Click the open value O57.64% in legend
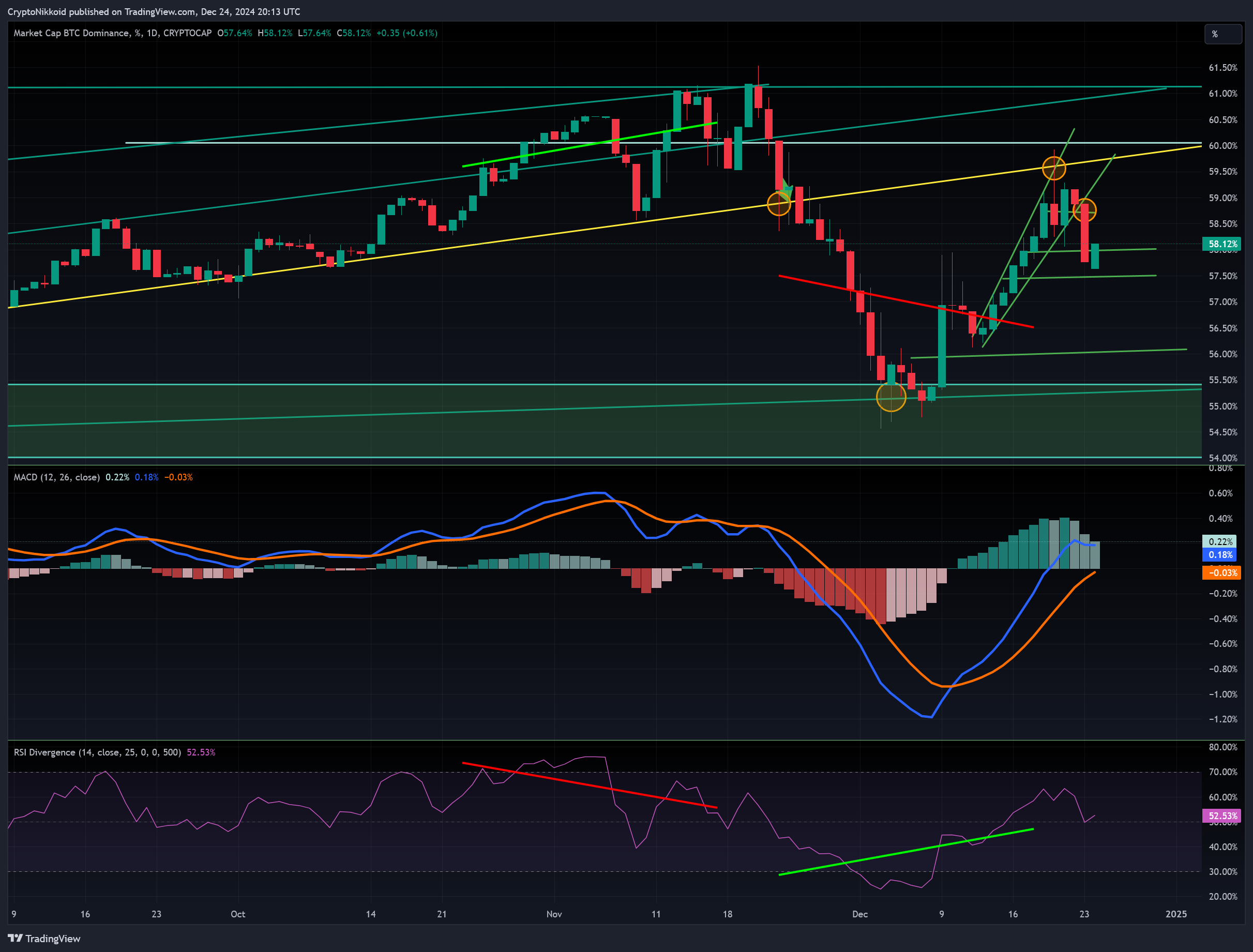The height and width of the screenshot is (952, 1253). [x=235, y=33]
